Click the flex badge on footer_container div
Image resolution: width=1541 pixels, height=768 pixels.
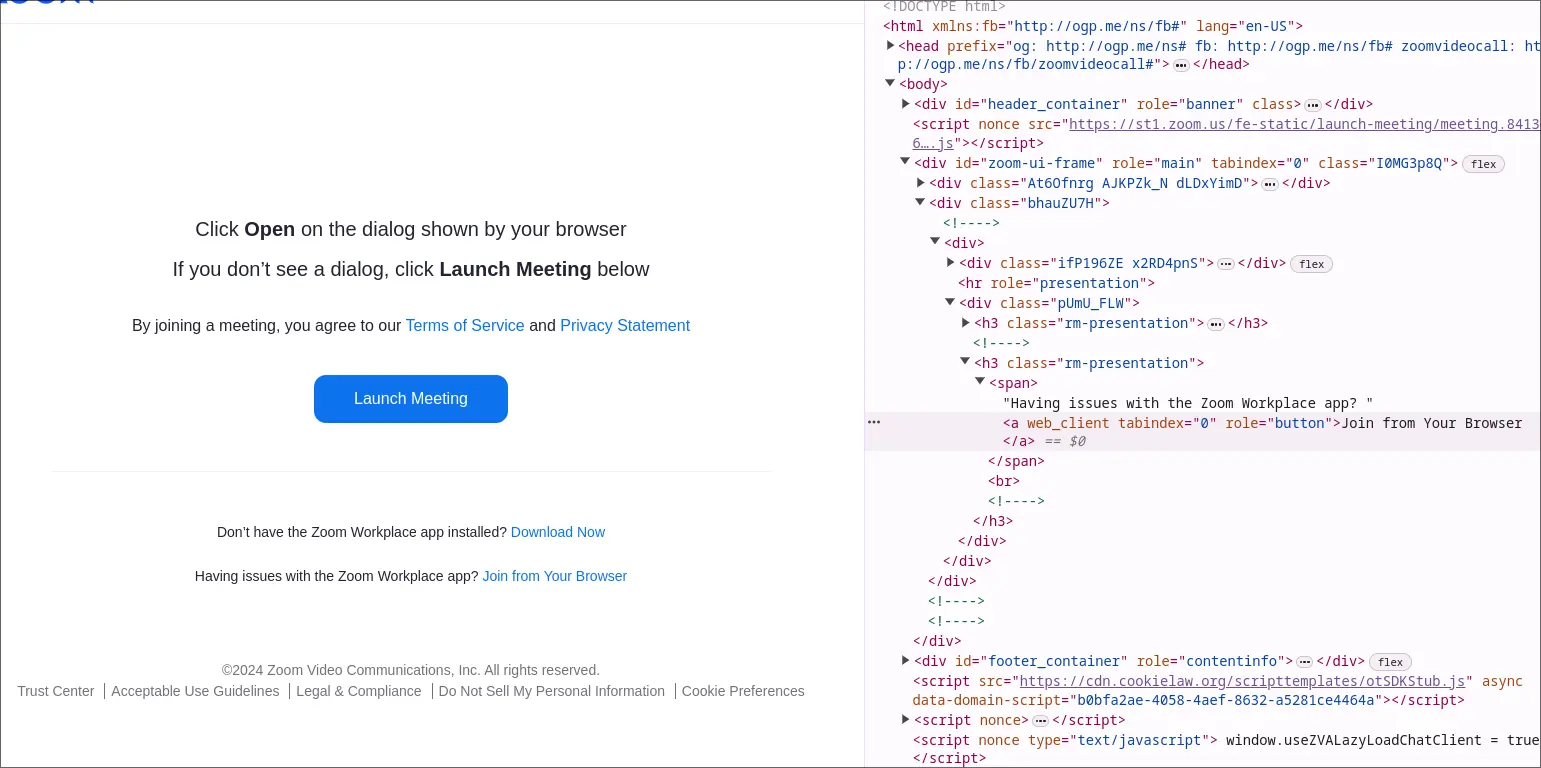(x=1390, y=662)
